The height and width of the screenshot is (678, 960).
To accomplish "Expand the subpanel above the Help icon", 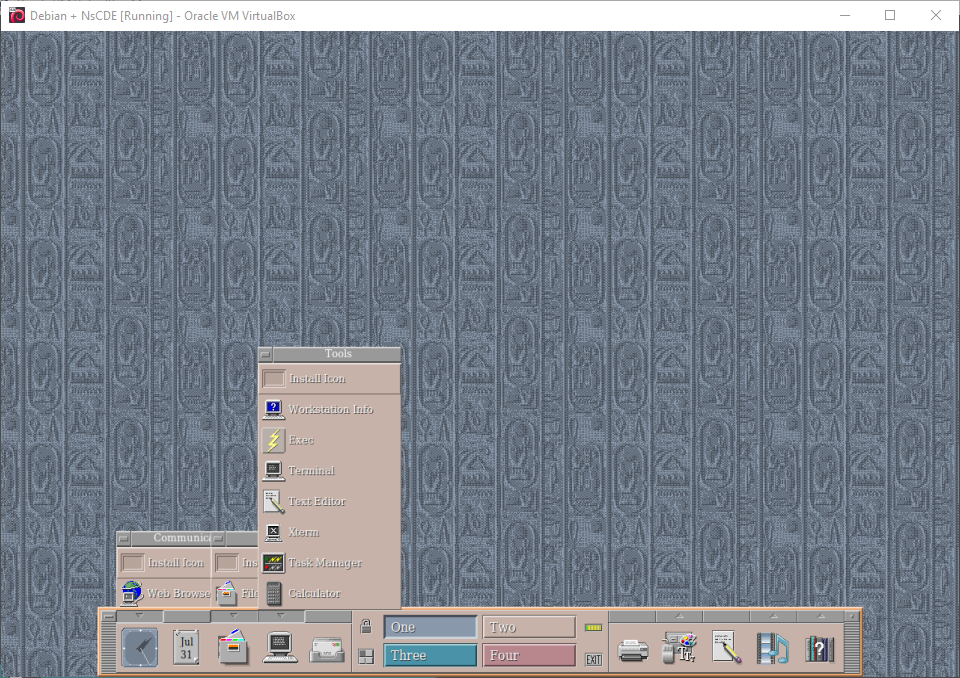I will (820, 616).
